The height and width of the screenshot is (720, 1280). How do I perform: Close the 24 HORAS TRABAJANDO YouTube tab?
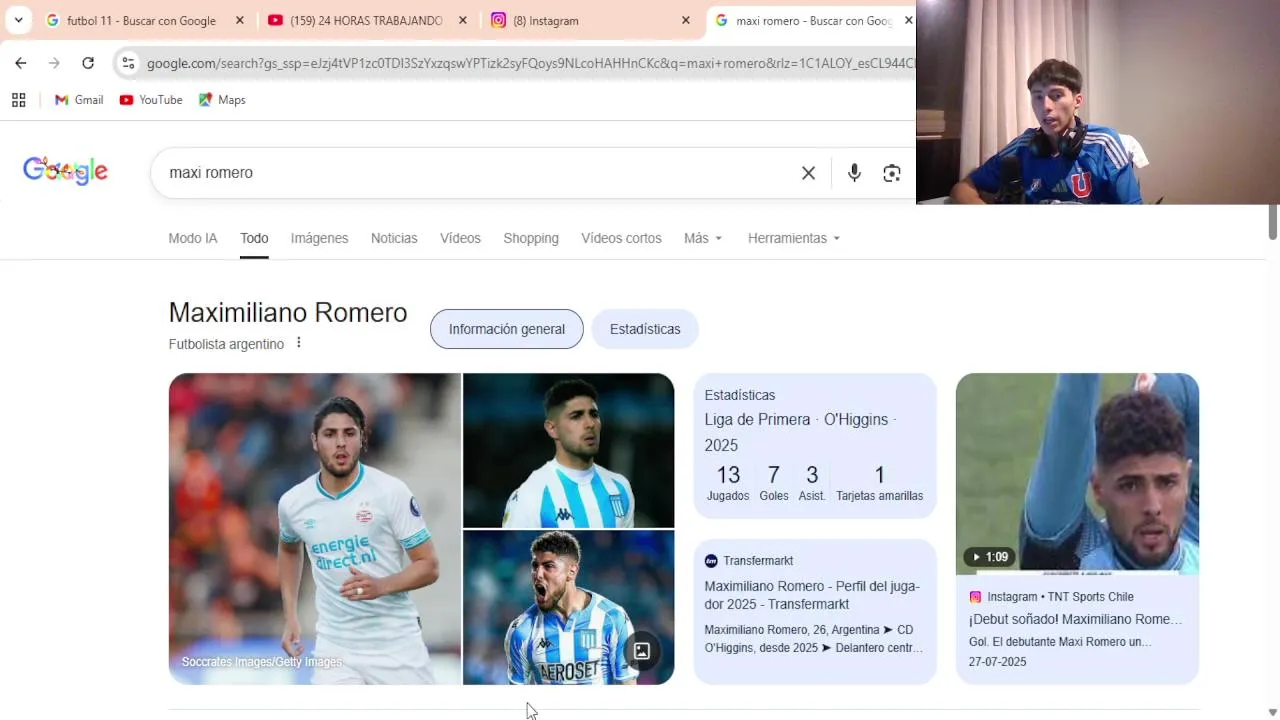(x=462, y=20)
